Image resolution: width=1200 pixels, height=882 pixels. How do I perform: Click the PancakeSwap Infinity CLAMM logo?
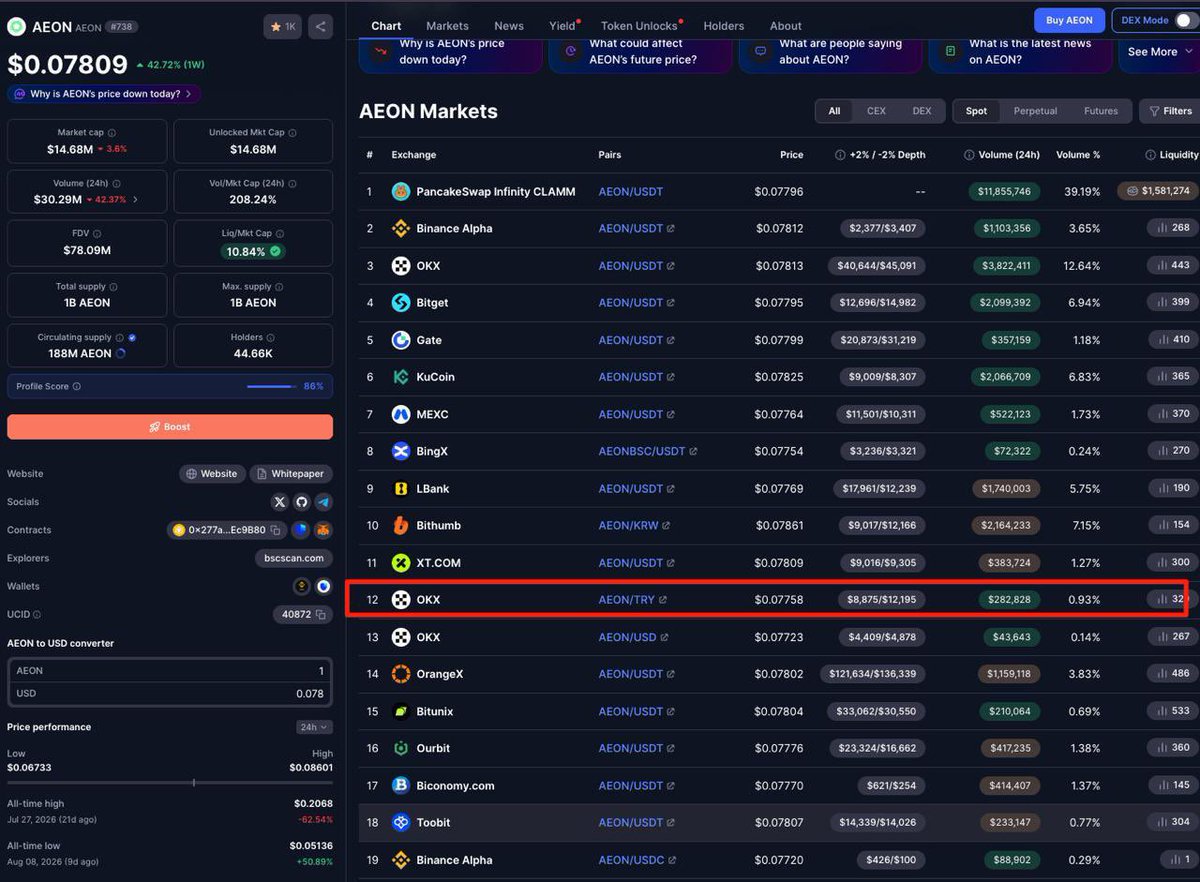click(x=401, y=191)
